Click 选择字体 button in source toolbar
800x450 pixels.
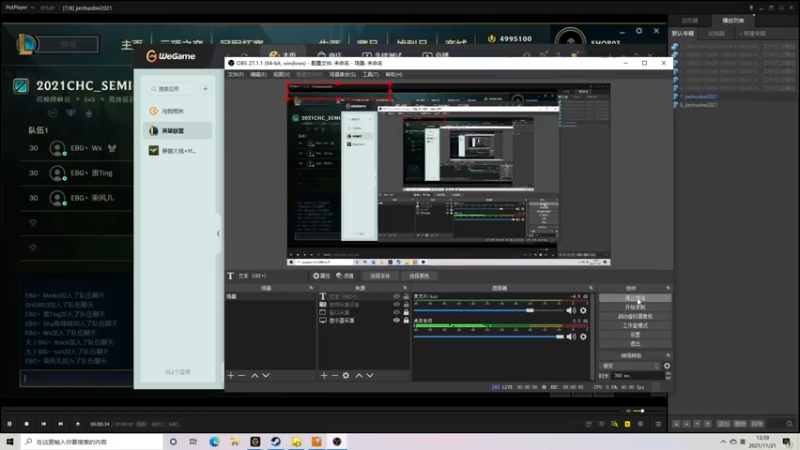[380, 276]
